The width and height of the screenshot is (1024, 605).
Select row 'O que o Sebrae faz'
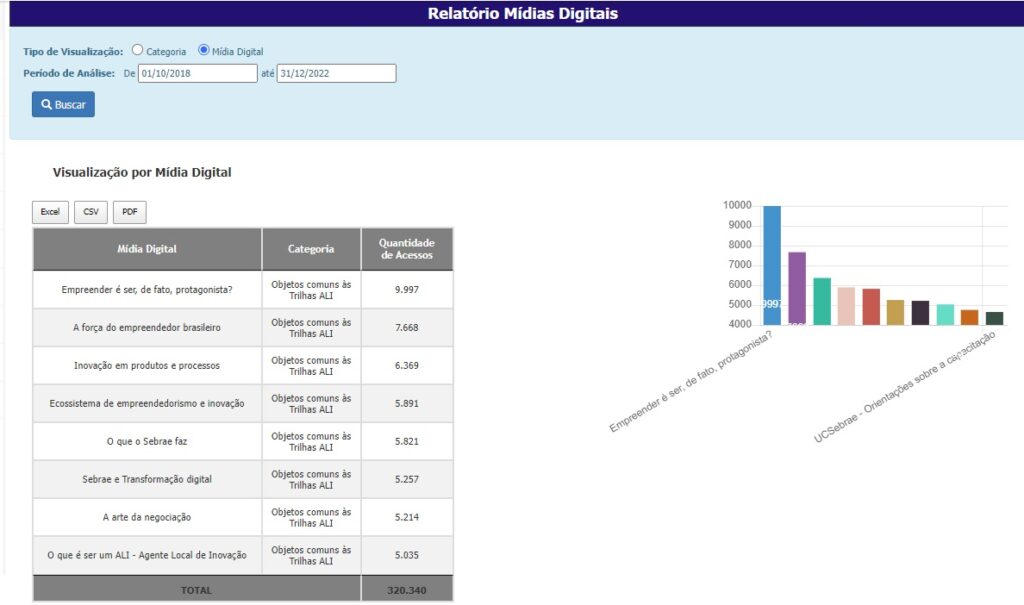tap(147, 441)
